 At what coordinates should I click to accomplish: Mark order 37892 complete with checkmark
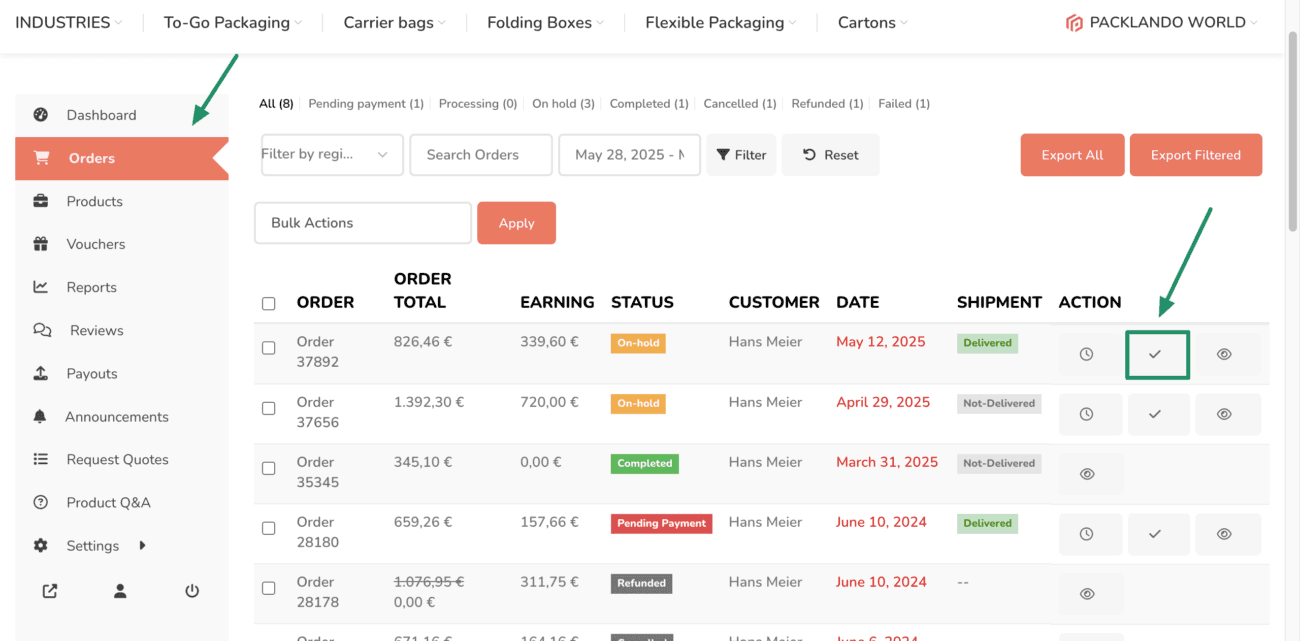pyautogui.click(x=1157, y=355)
